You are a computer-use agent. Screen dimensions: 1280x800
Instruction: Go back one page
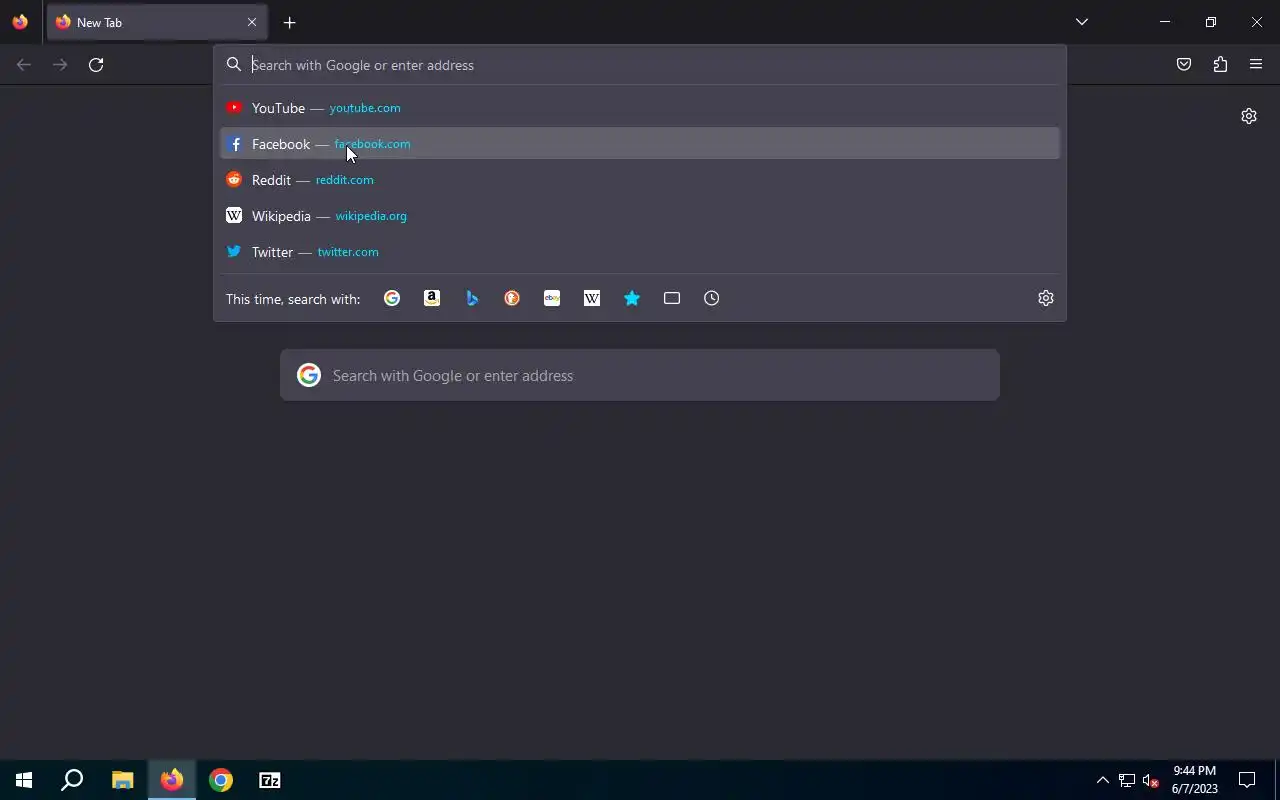(24, 64)
